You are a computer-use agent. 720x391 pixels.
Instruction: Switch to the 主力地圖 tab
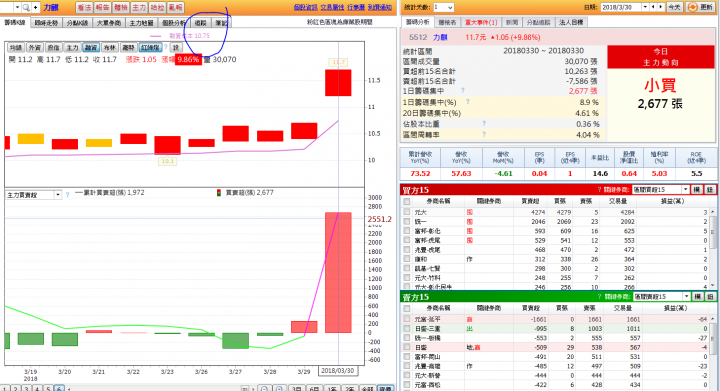(x=141, y=23)
